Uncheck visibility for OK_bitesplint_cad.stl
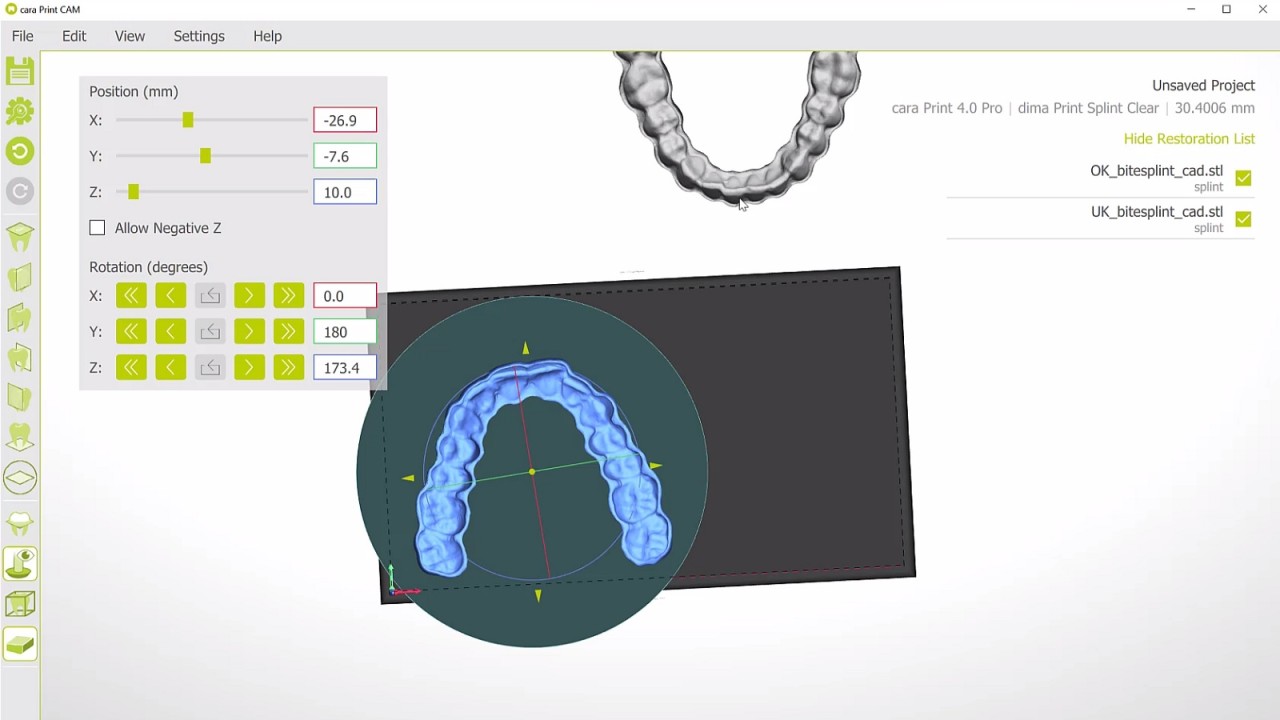The width and height of the screenshot is (1280, 720). click(x=1243, y=177)
